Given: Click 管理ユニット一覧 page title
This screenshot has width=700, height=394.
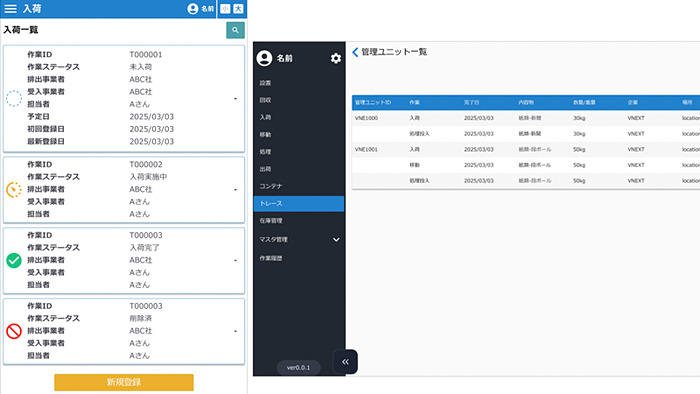Looking at the screenshot, I should coord(394,52).
